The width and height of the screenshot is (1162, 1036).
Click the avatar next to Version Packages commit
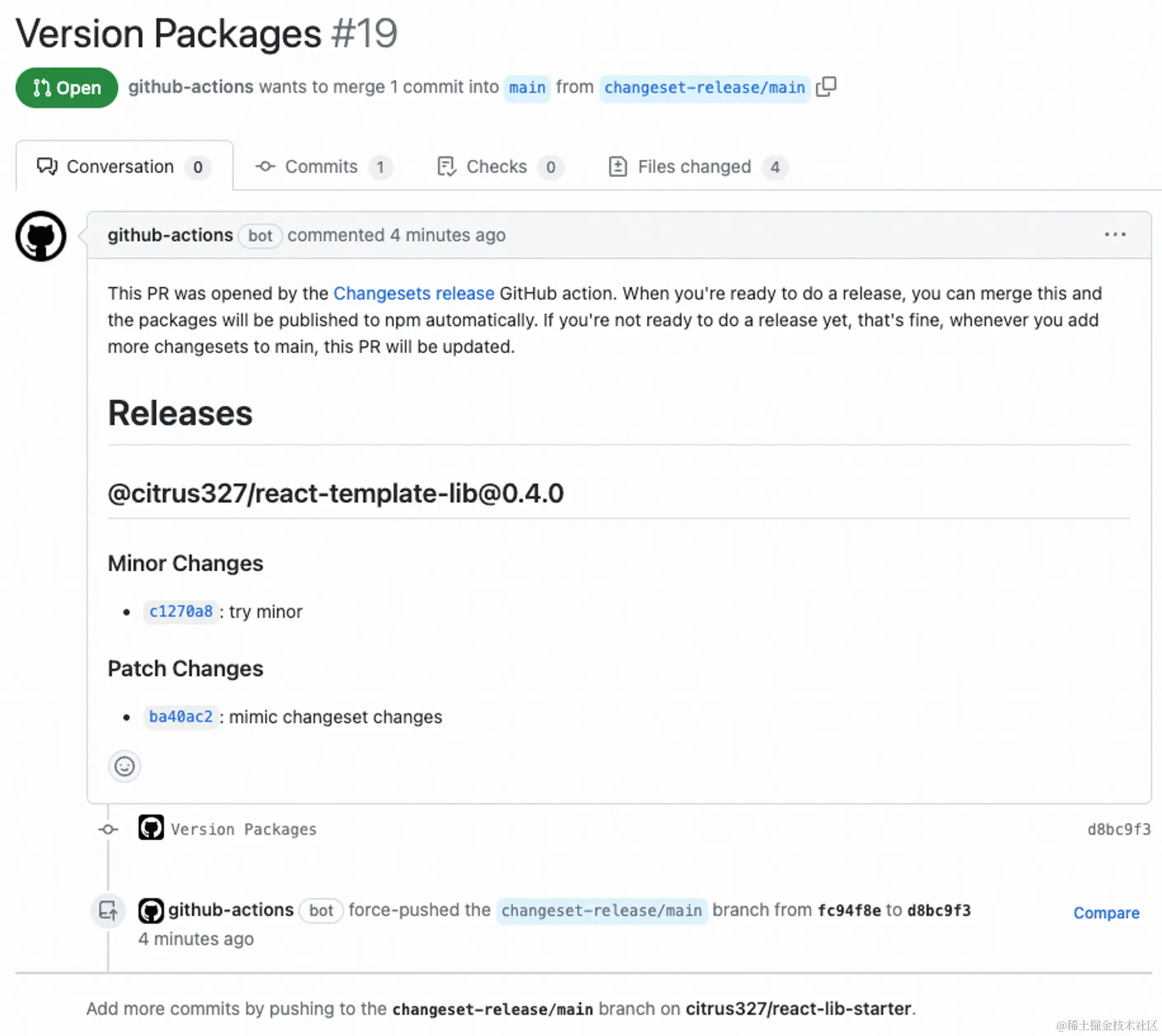pyautogui.click(x=151, y=828)
